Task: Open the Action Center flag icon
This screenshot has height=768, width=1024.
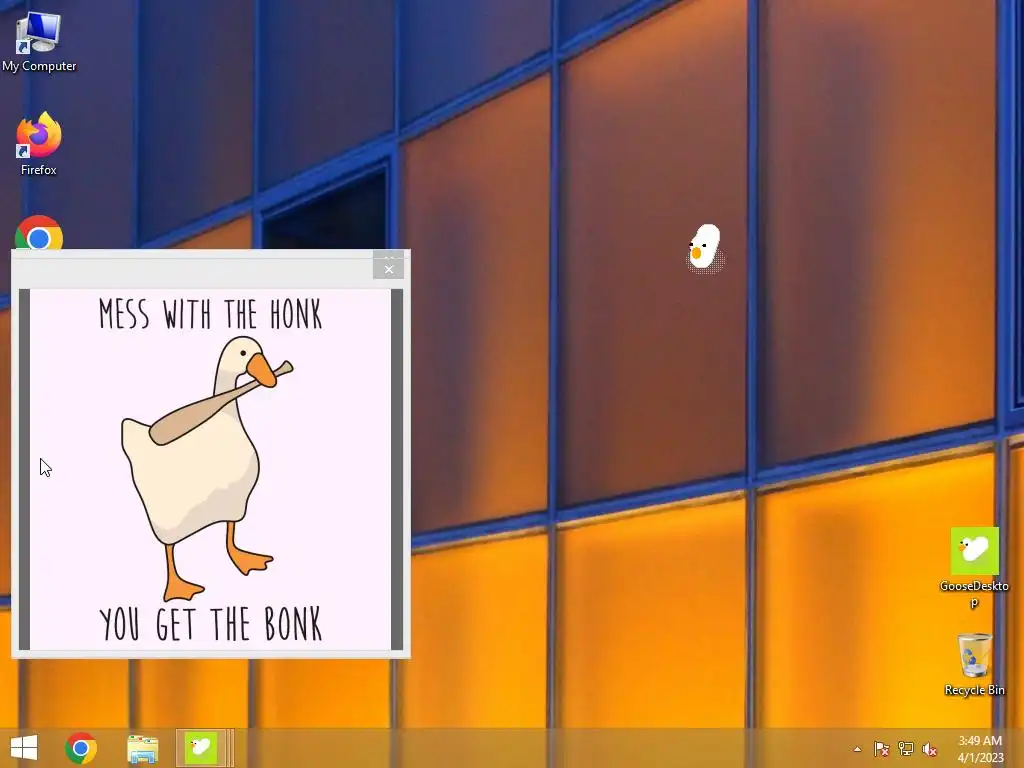Action: (x=882, y=749)
